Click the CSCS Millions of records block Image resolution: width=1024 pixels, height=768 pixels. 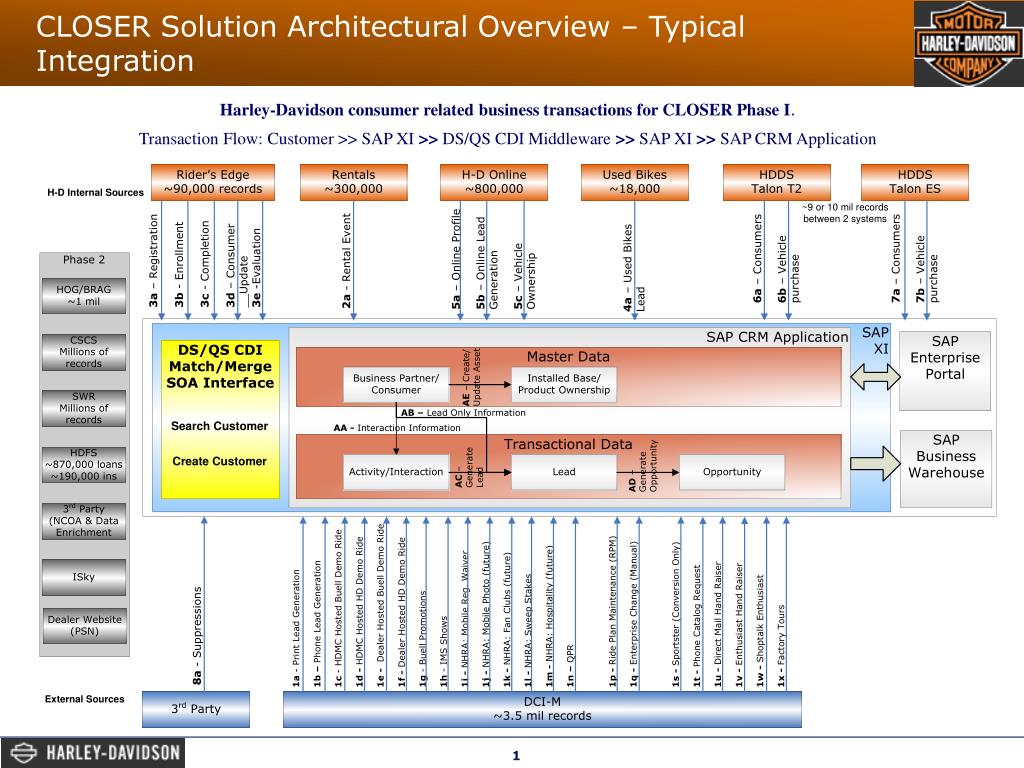coord(84,352)
